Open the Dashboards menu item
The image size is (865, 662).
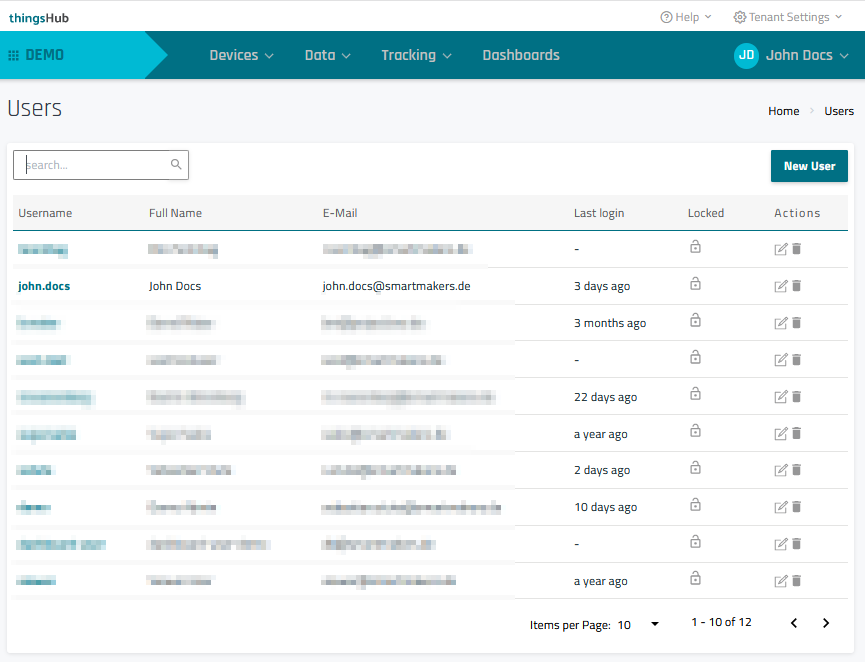click(521, 56)
